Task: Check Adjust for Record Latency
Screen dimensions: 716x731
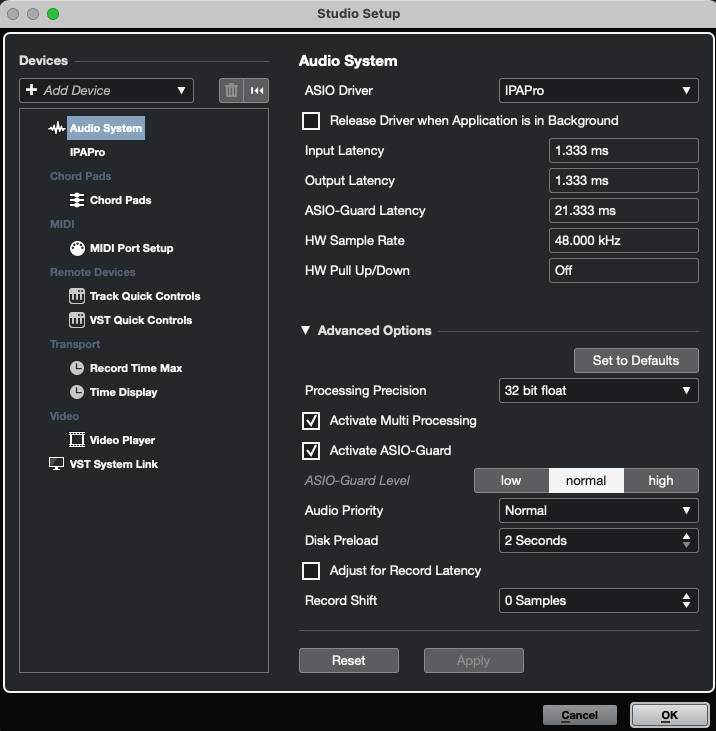Action: coord(311,571)
